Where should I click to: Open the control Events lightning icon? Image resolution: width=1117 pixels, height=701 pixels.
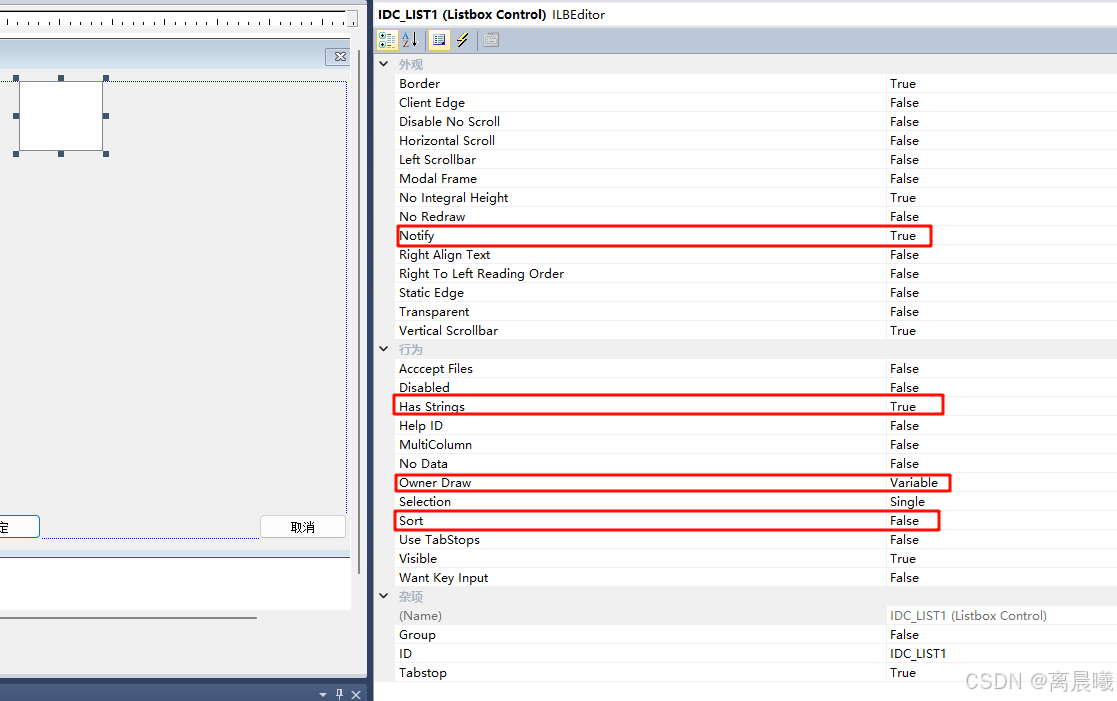(x=462, y=40)
